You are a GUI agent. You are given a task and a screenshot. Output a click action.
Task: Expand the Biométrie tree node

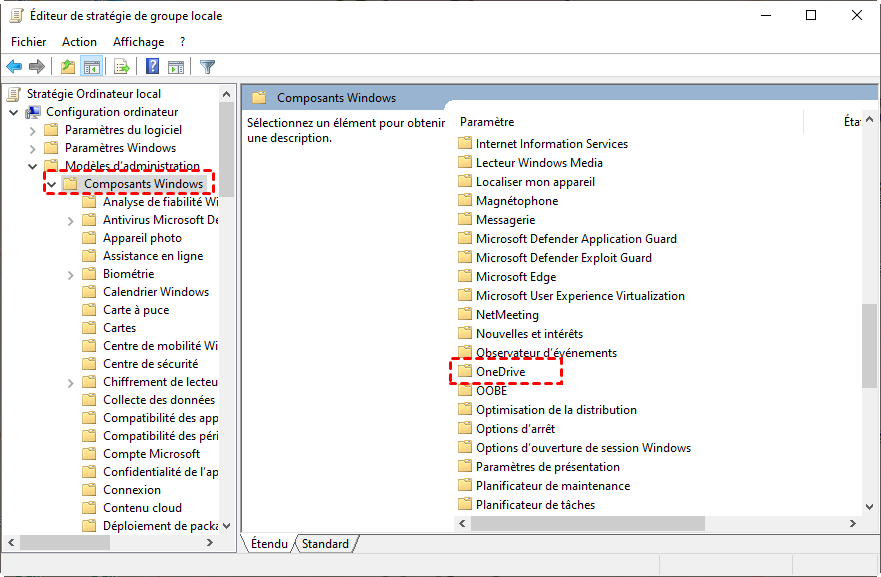(71, 274)
